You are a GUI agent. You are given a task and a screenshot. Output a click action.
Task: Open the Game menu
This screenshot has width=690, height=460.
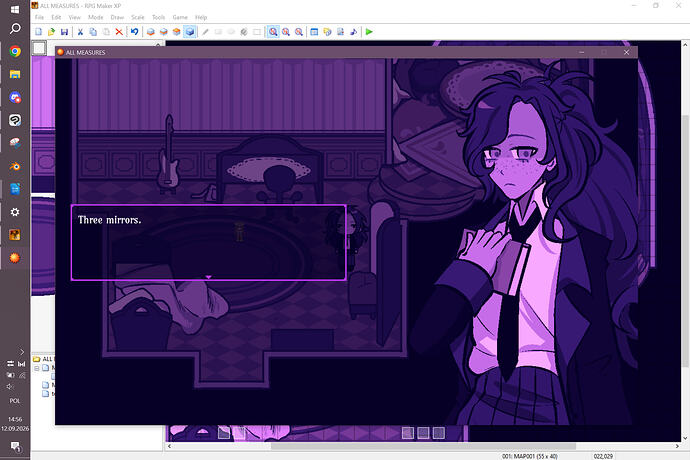coord(180,17)
